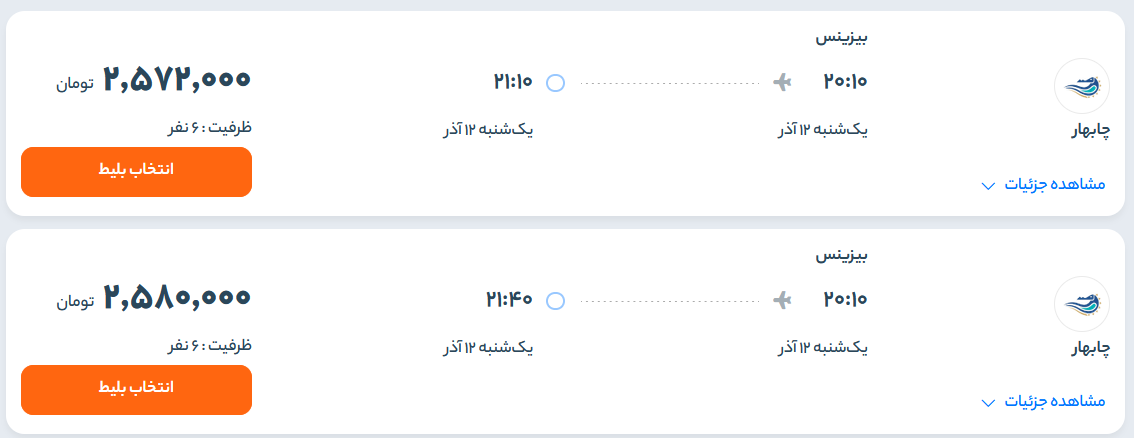The image size is (1134, 438).
Task: Click arrival circle marker beside 21:40
Action: click(556, 300)
